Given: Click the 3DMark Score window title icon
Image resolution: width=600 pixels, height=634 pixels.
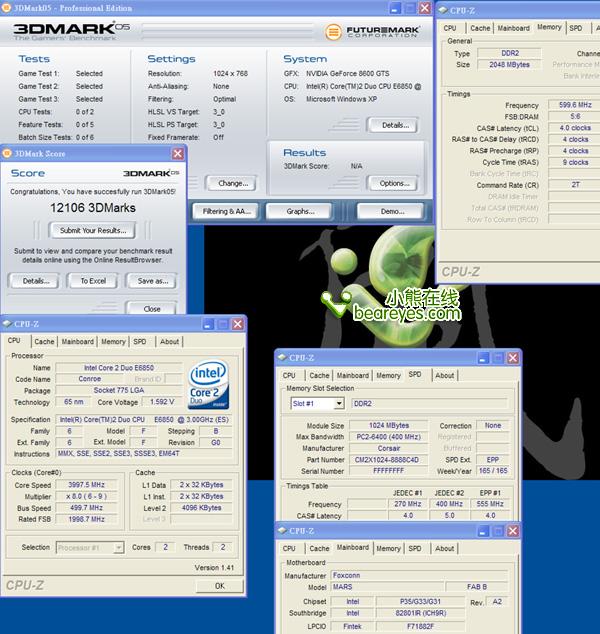Looking at the screenshot, I should (7, 153).
